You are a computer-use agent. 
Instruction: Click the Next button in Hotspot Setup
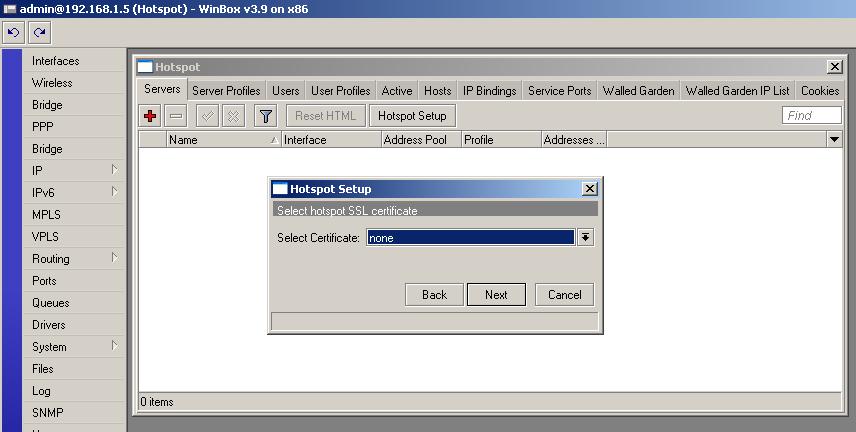[x=496, y=294]
